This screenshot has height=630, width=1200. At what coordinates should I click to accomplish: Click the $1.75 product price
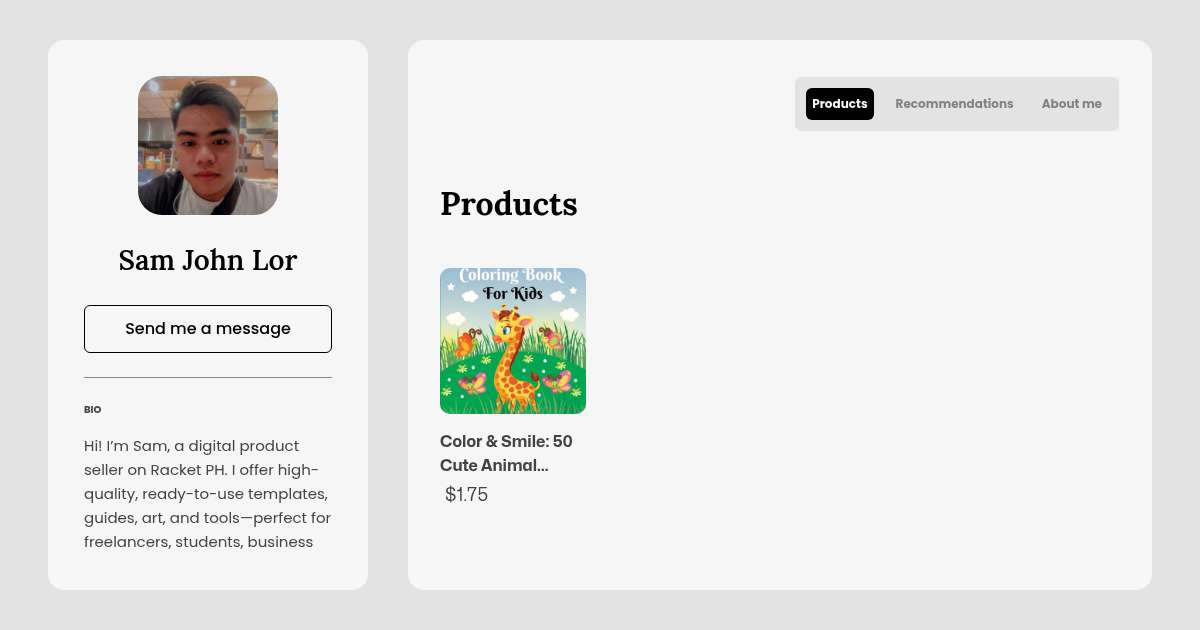tap(466, 494)
